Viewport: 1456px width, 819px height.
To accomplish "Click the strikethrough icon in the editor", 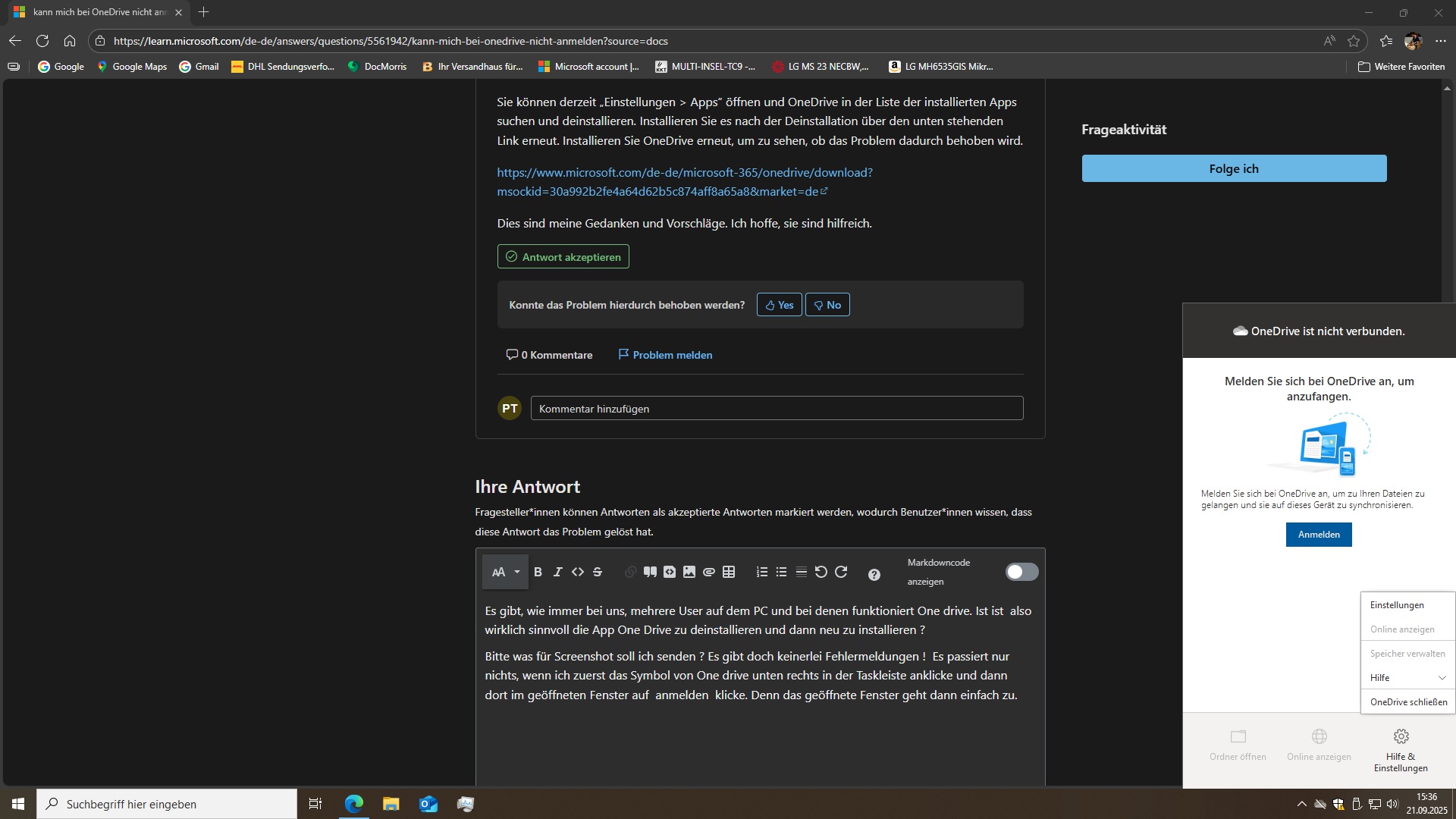I will (598, 573).
